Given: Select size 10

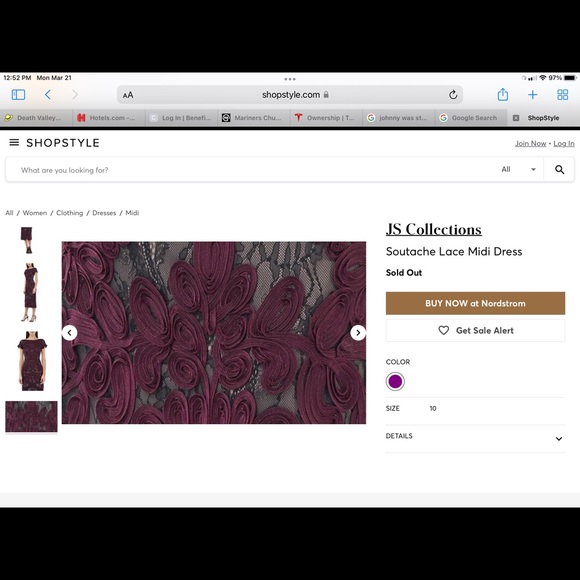Looking at the screenshot, I should 433,408.
